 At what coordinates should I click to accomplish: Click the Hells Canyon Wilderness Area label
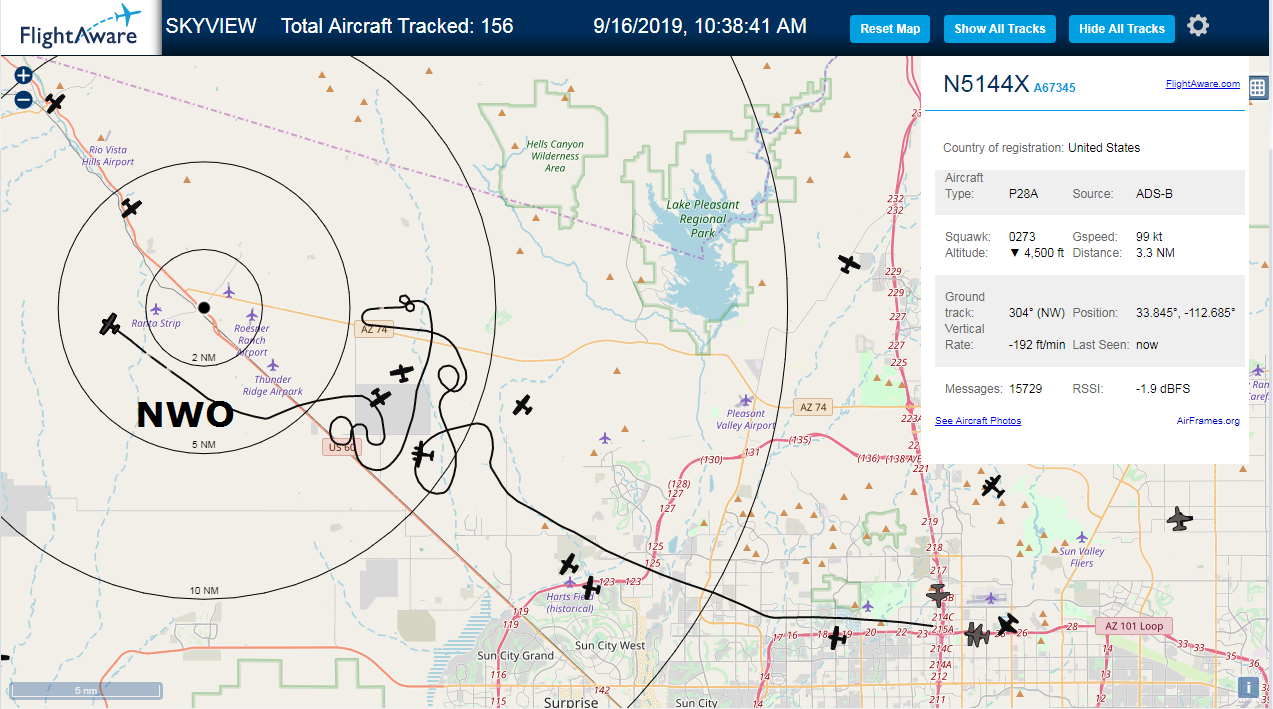point(555,156)
